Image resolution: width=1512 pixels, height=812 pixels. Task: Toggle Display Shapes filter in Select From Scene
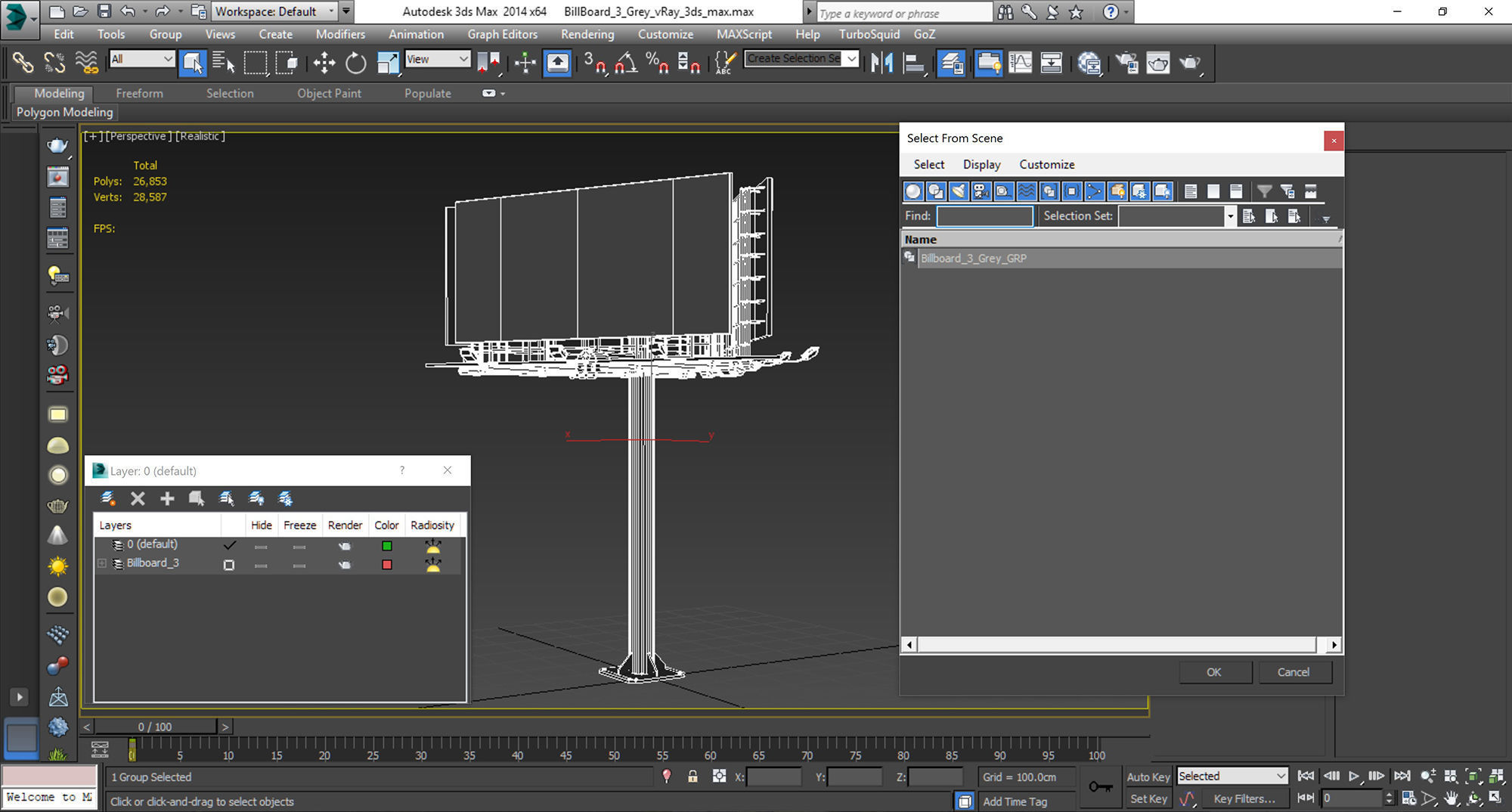pyautogui.click(x=936, y=191)
